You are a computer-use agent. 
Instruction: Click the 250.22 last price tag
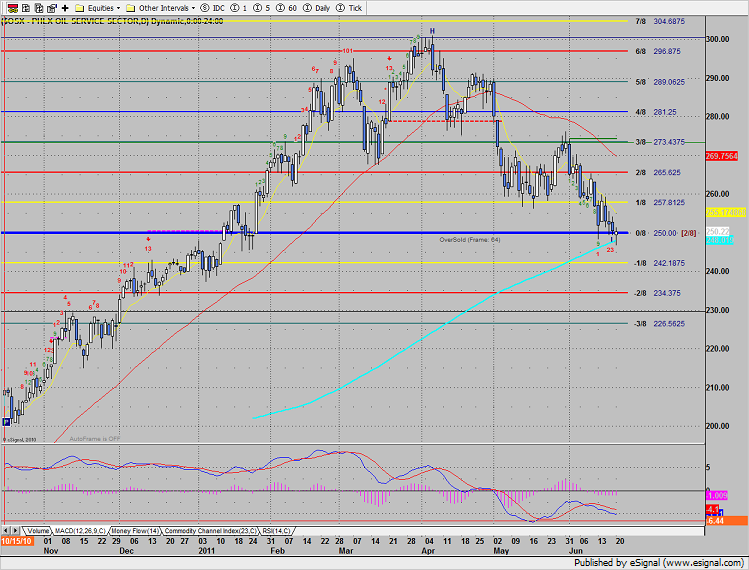(x=718, y=231)
